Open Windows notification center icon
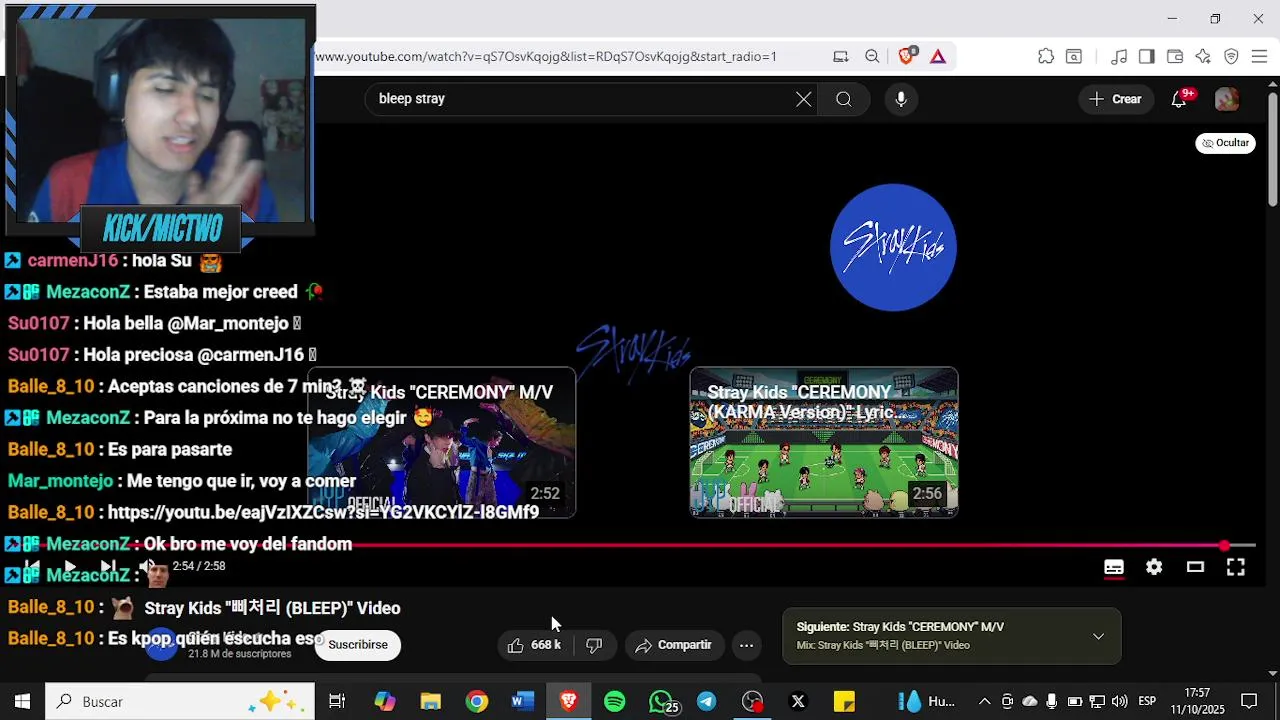This screenshot has width=1280, height=720. [1249, 702]
